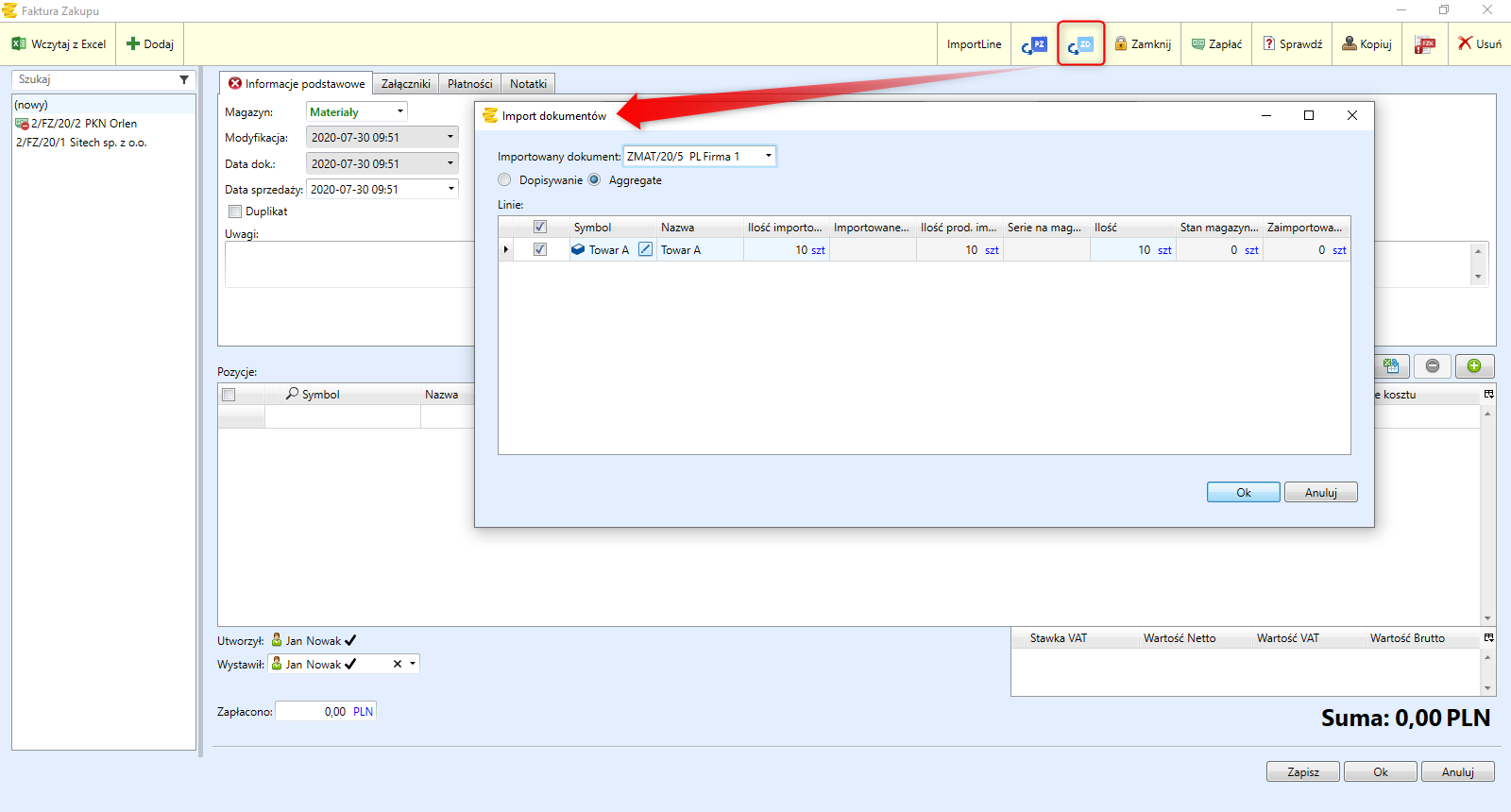Open the Płatności tab
Viewport: 1511px width, 812px height.
pos(469,84)
